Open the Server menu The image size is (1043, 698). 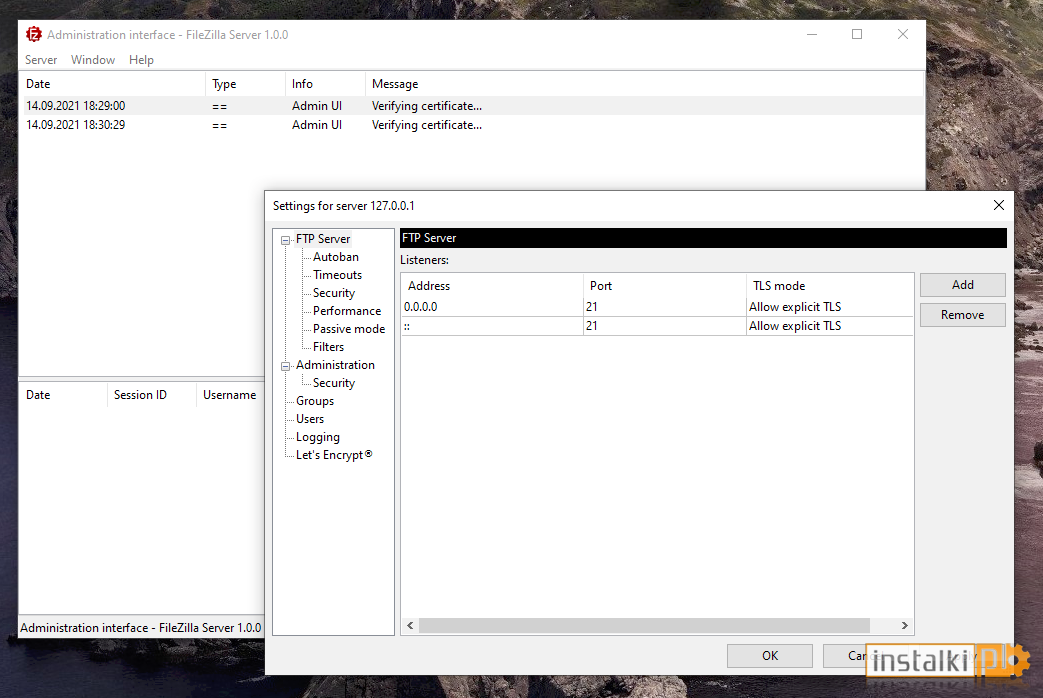coord(41,60)
